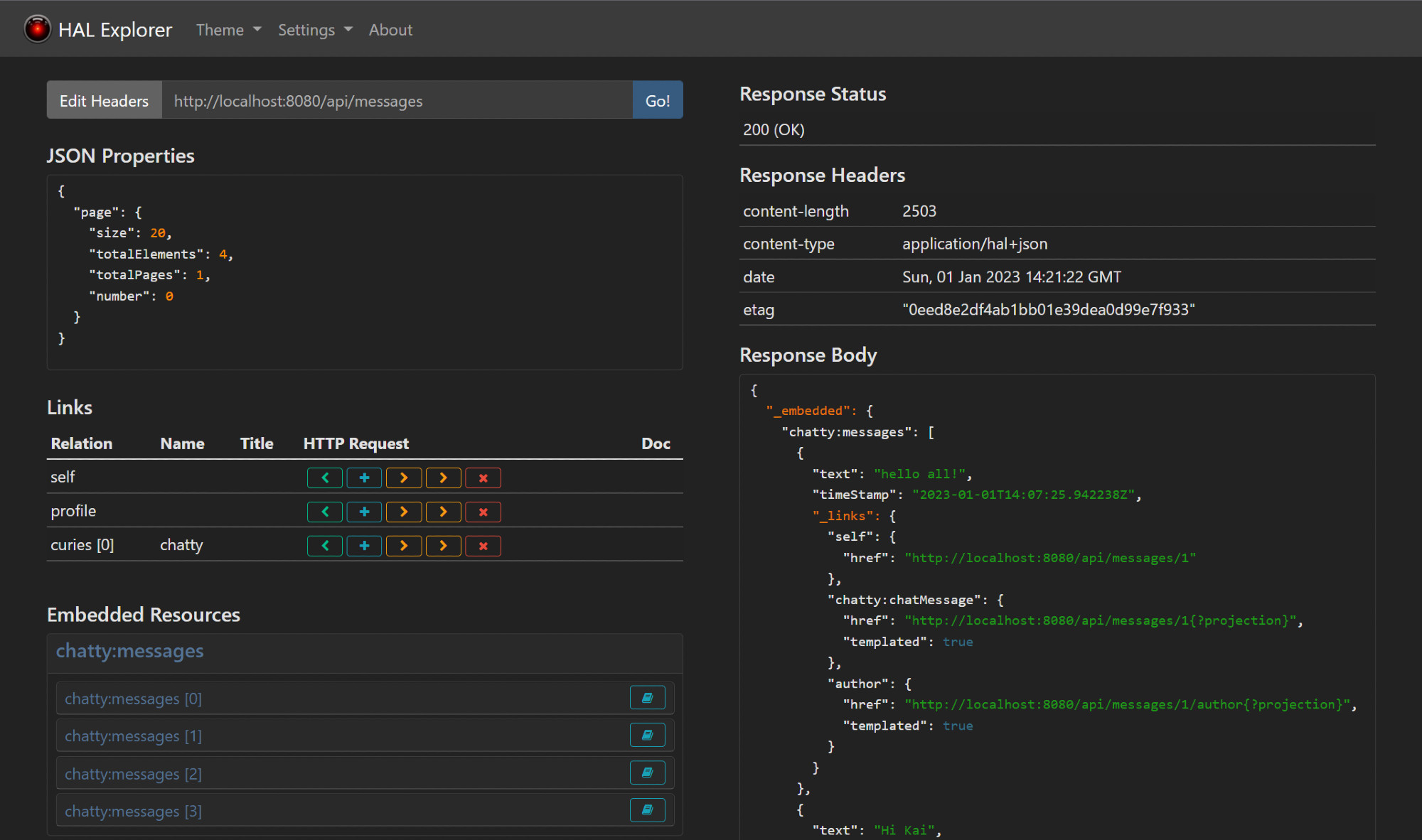Focus the URL input field
1422x840 pixels.
tap(397, 100)
